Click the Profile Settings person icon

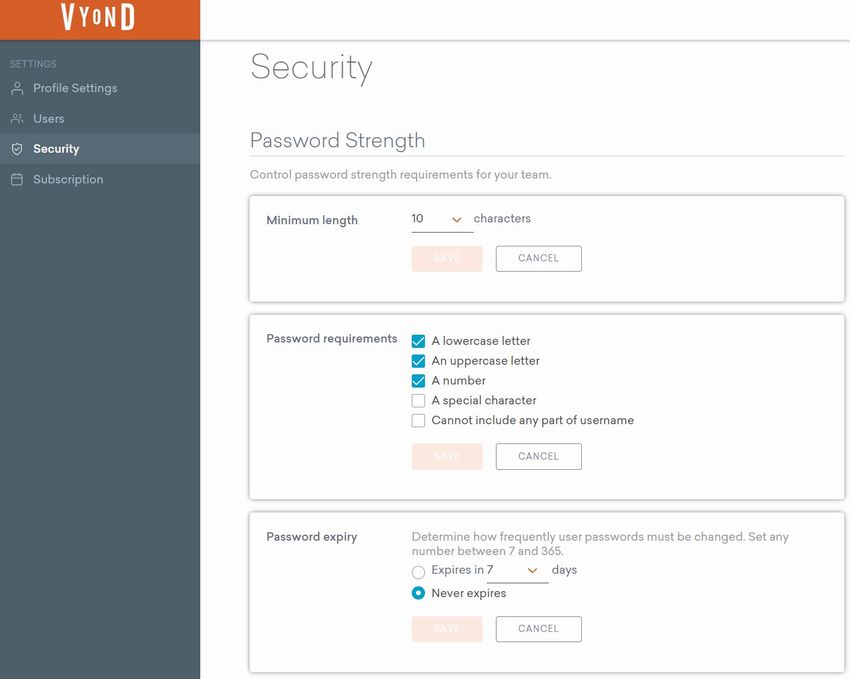tap(17, 88)
